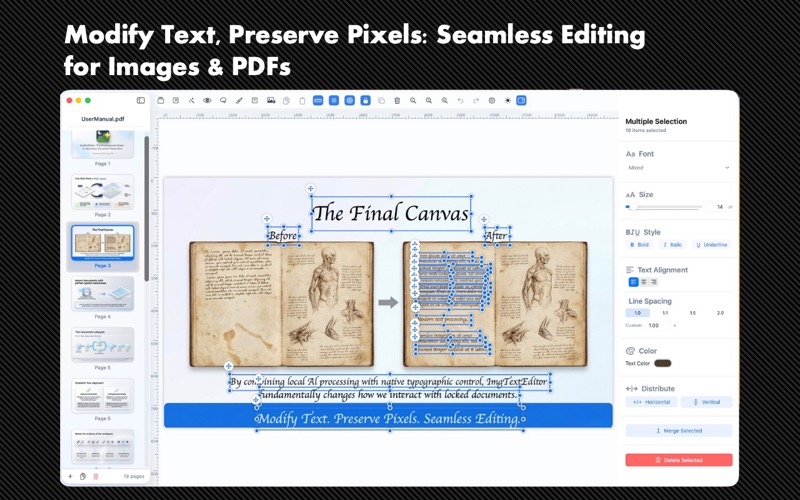
Task: Select 'Modify Text. Preserve Pixels.' banner text
Action: pyautogui.click(x=389, y=419)
